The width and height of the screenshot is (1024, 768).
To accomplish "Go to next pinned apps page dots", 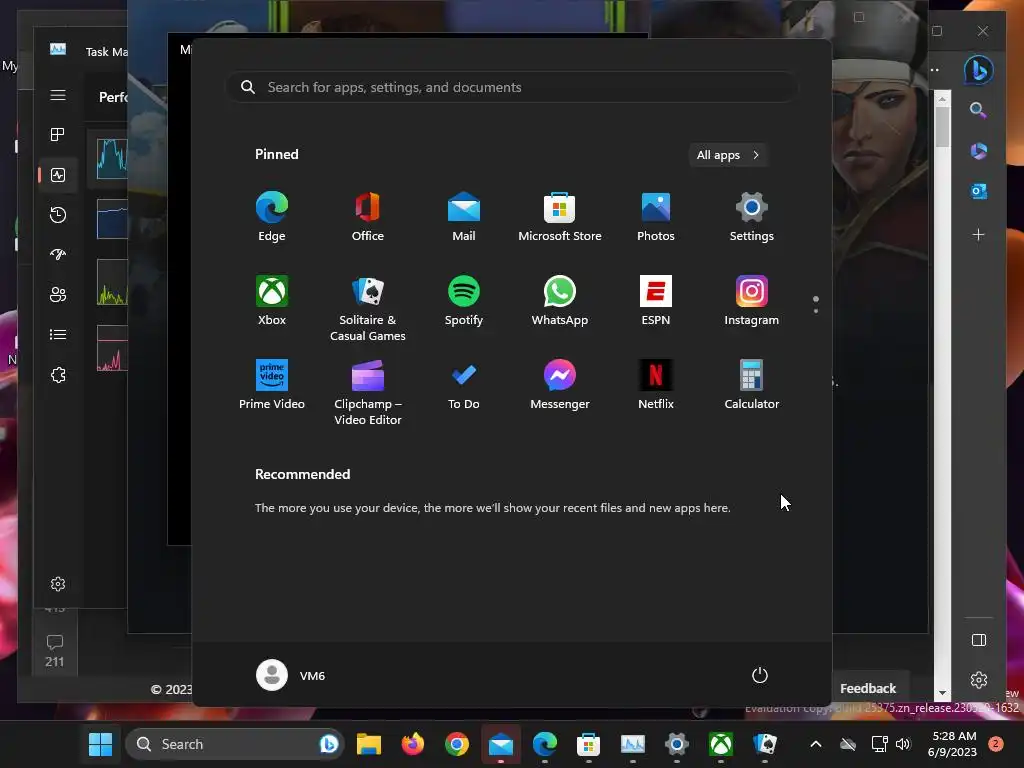I will coord(816,305).
